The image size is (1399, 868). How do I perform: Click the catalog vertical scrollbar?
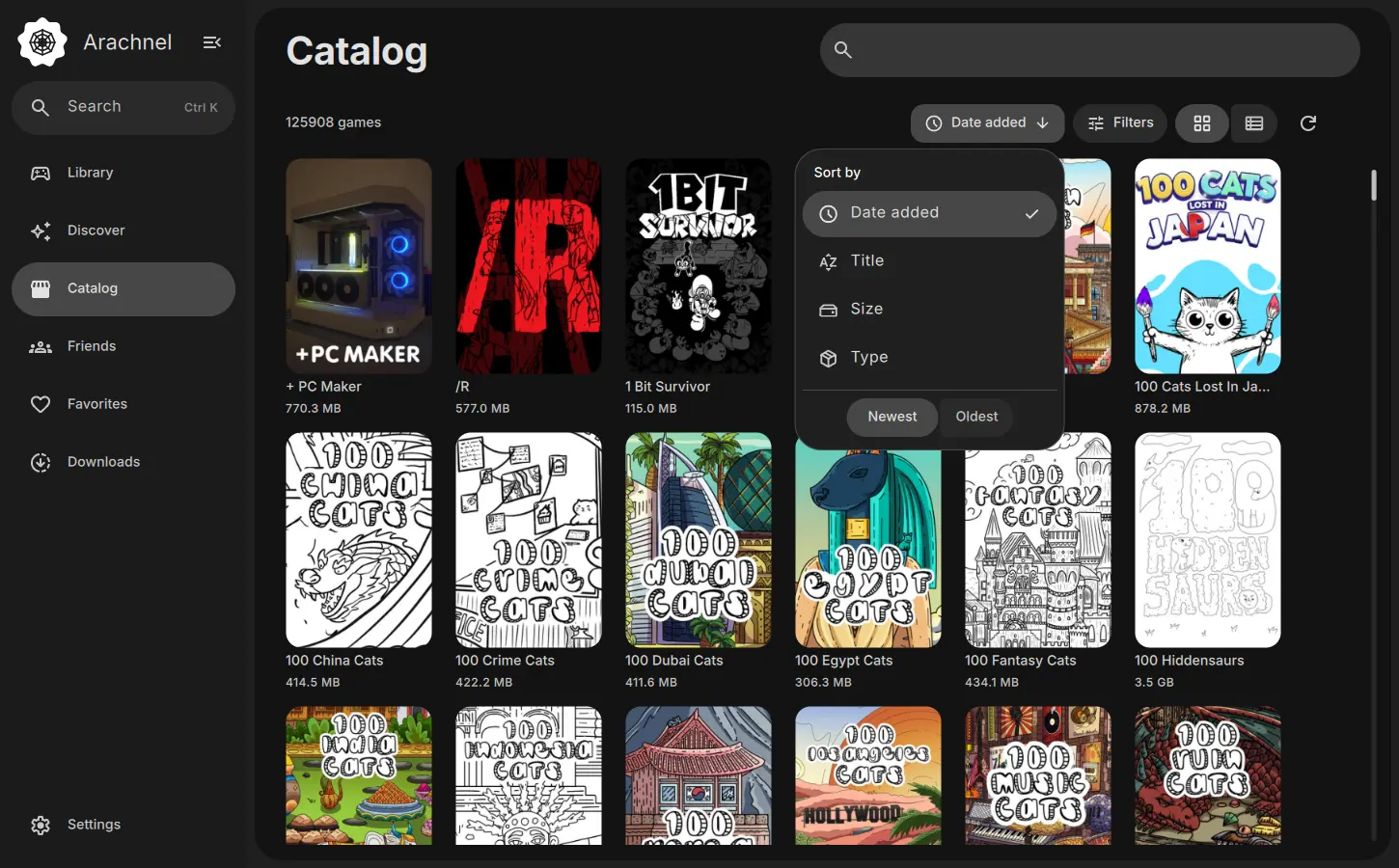click(1374, 185)
